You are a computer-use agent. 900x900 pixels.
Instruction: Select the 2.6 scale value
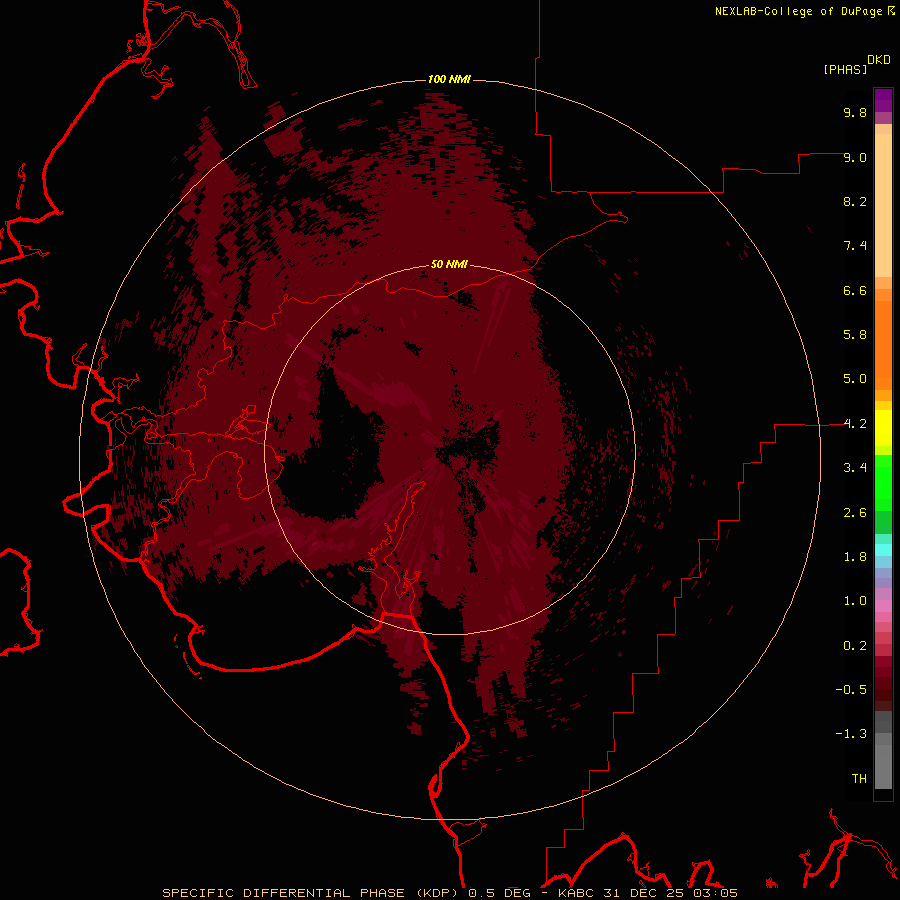tap(855, 513)
